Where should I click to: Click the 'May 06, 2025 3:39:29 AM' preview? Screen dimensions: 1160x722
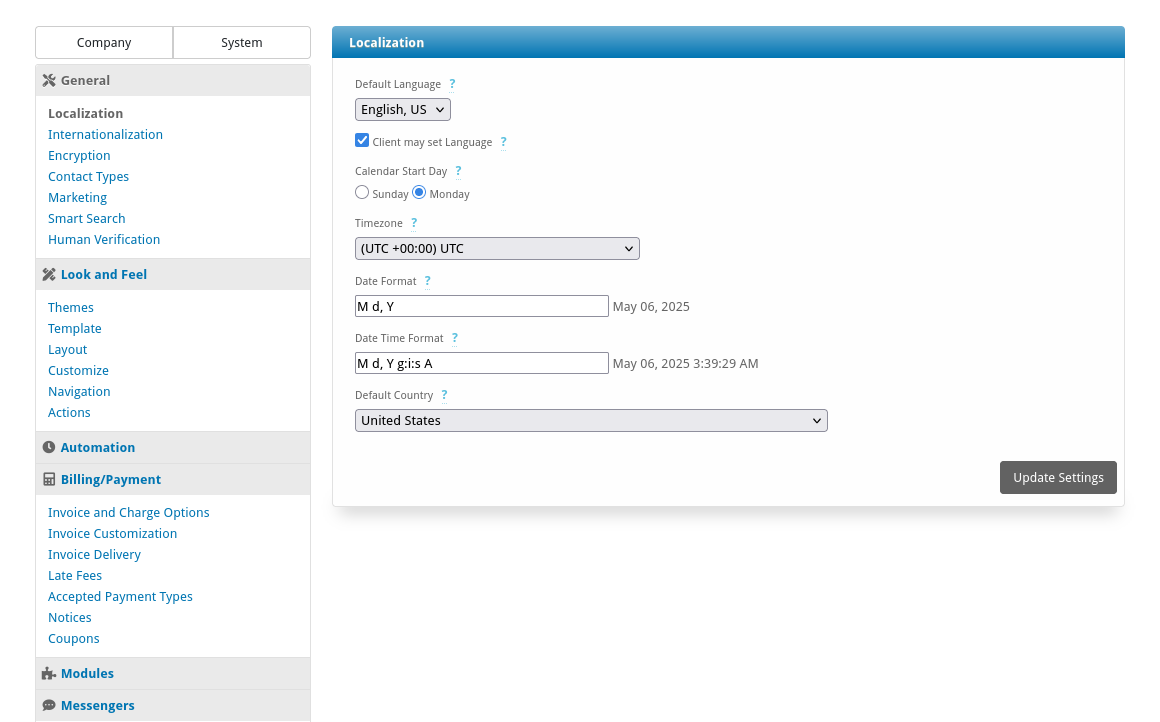pyautogui.click(x=686, y=364)
